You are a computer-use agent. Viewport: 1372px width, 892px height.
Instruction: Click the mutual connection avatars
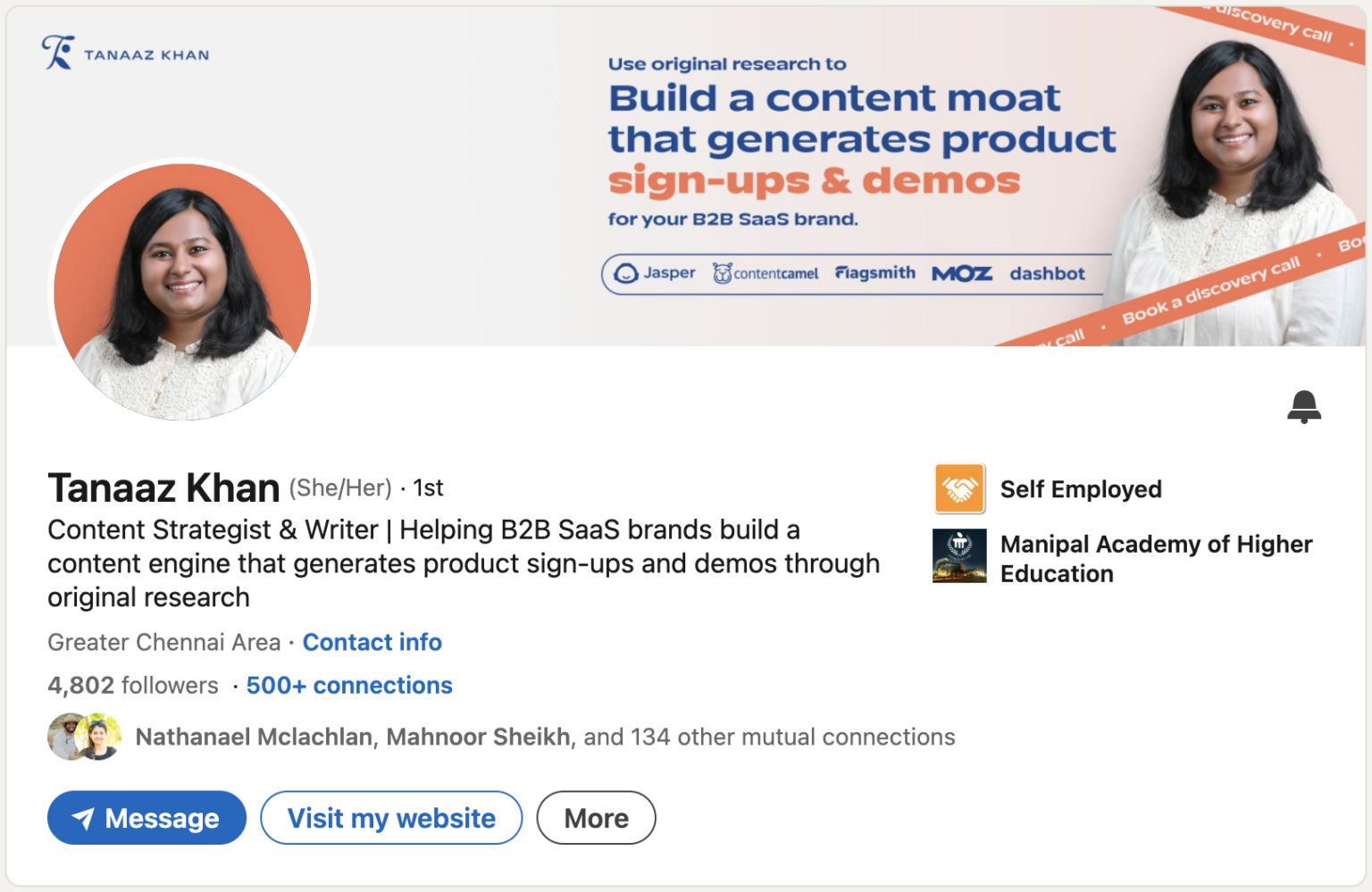(84, 736)
